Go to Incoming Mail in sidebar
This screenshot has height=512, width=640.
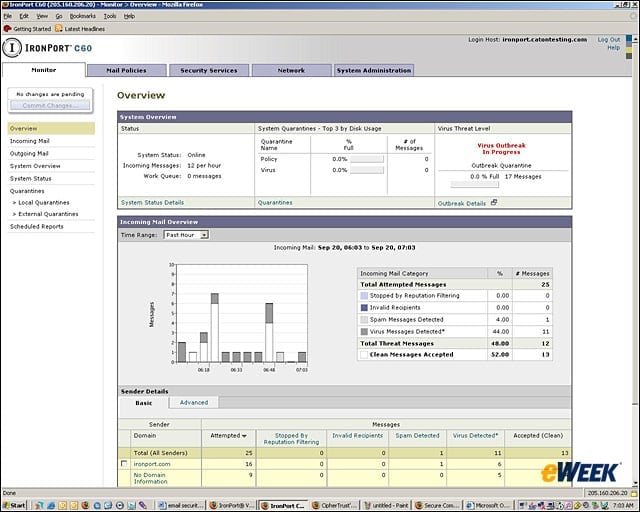tap(29, 141)
